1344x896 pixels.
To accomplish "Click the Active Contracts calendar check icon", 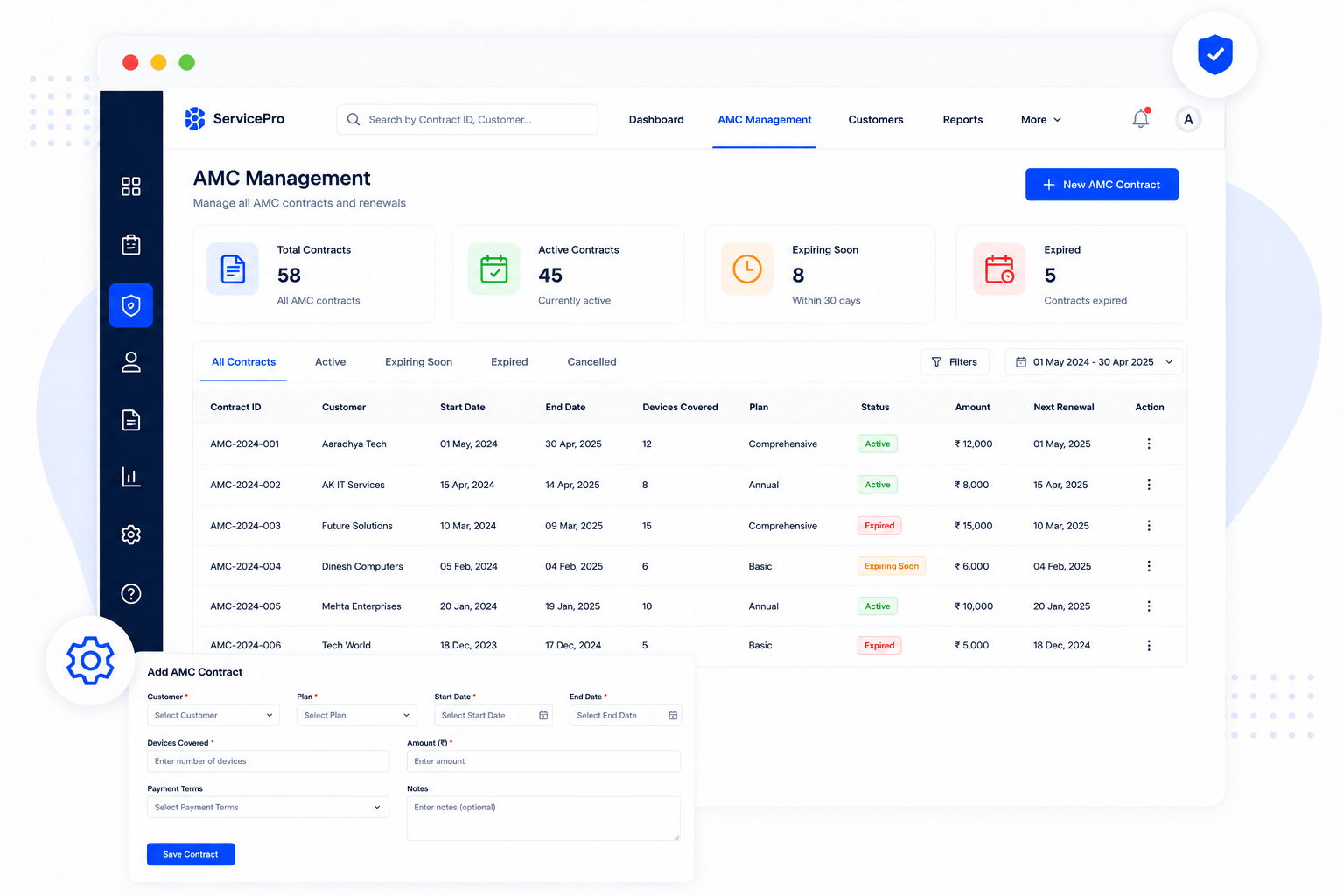I will click(494, 269).
